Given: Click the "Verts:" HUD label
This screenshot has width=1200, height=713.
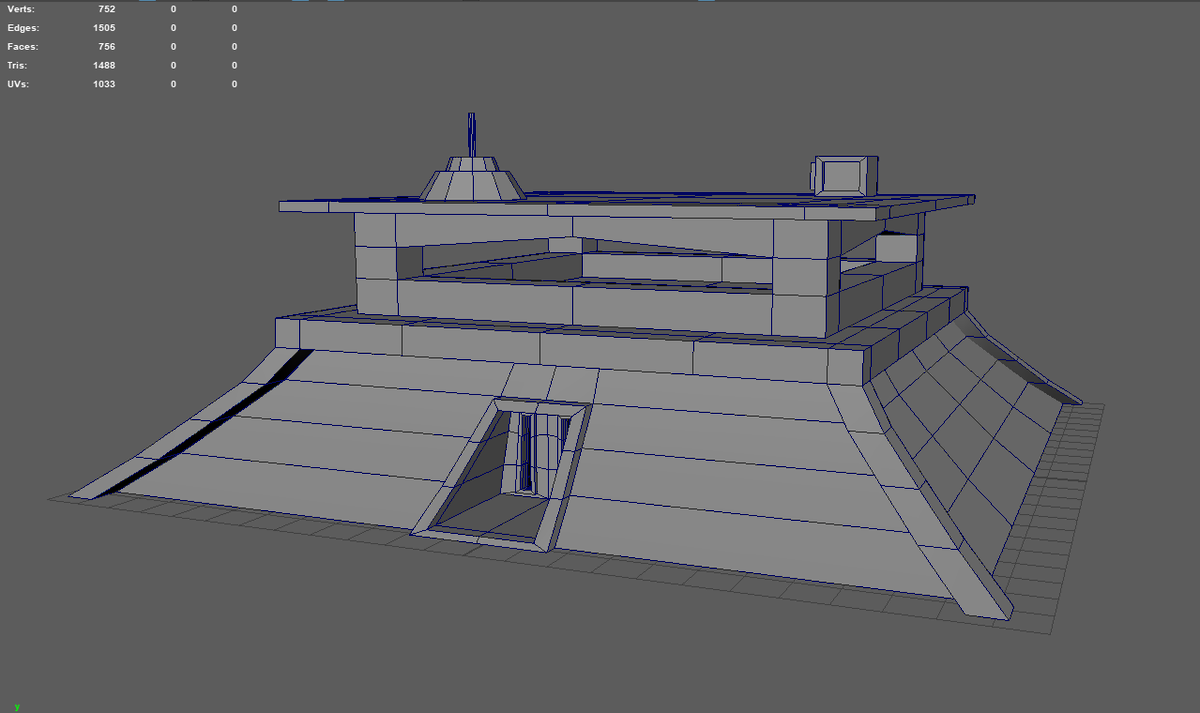Looking at the screenshot, I should pyautogui.click(x=21, y=9).
